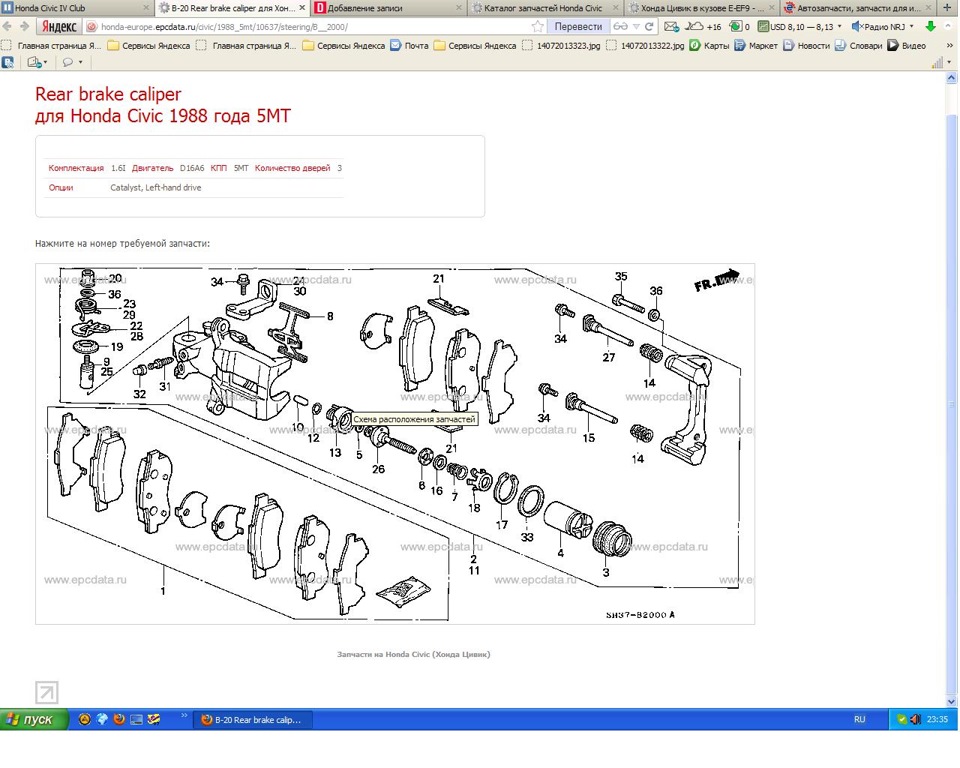Open the Видео bookmark
The width and height of the screenshot is (960, 768).
pyautogui.click(x=907, y=45)
